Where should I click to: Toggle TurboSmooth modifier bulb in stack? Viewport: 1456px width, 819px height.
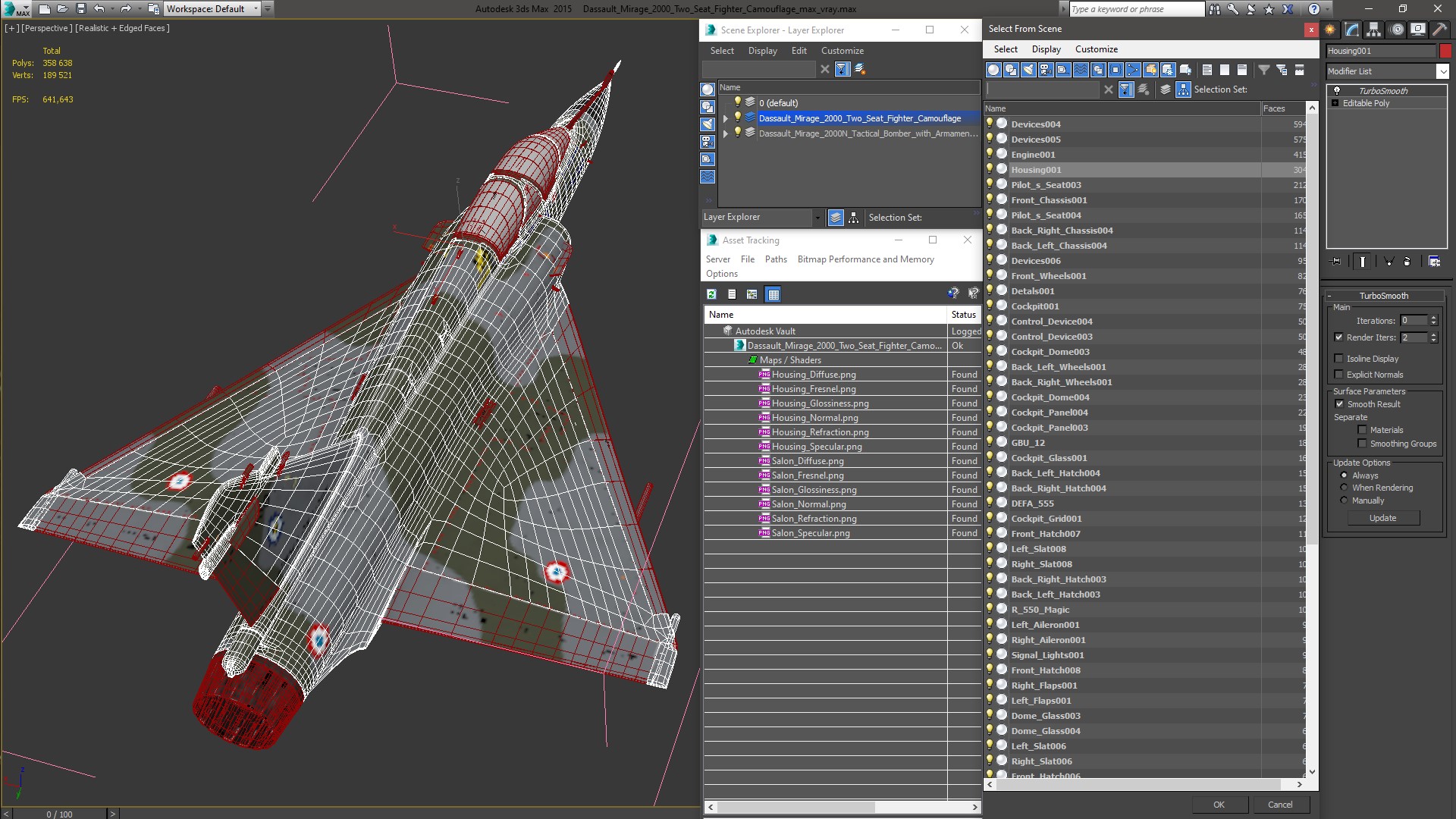1337,90
